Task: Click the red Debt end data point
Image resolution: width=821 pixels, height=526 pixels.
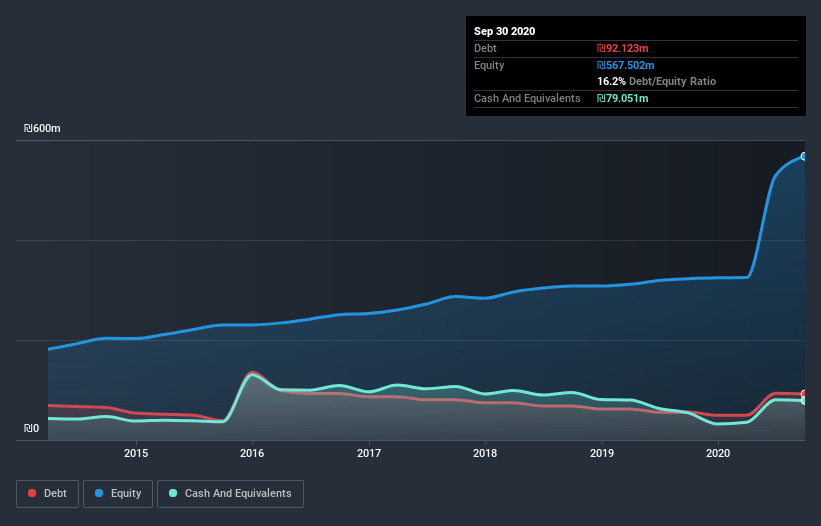Action: (804, 394)
